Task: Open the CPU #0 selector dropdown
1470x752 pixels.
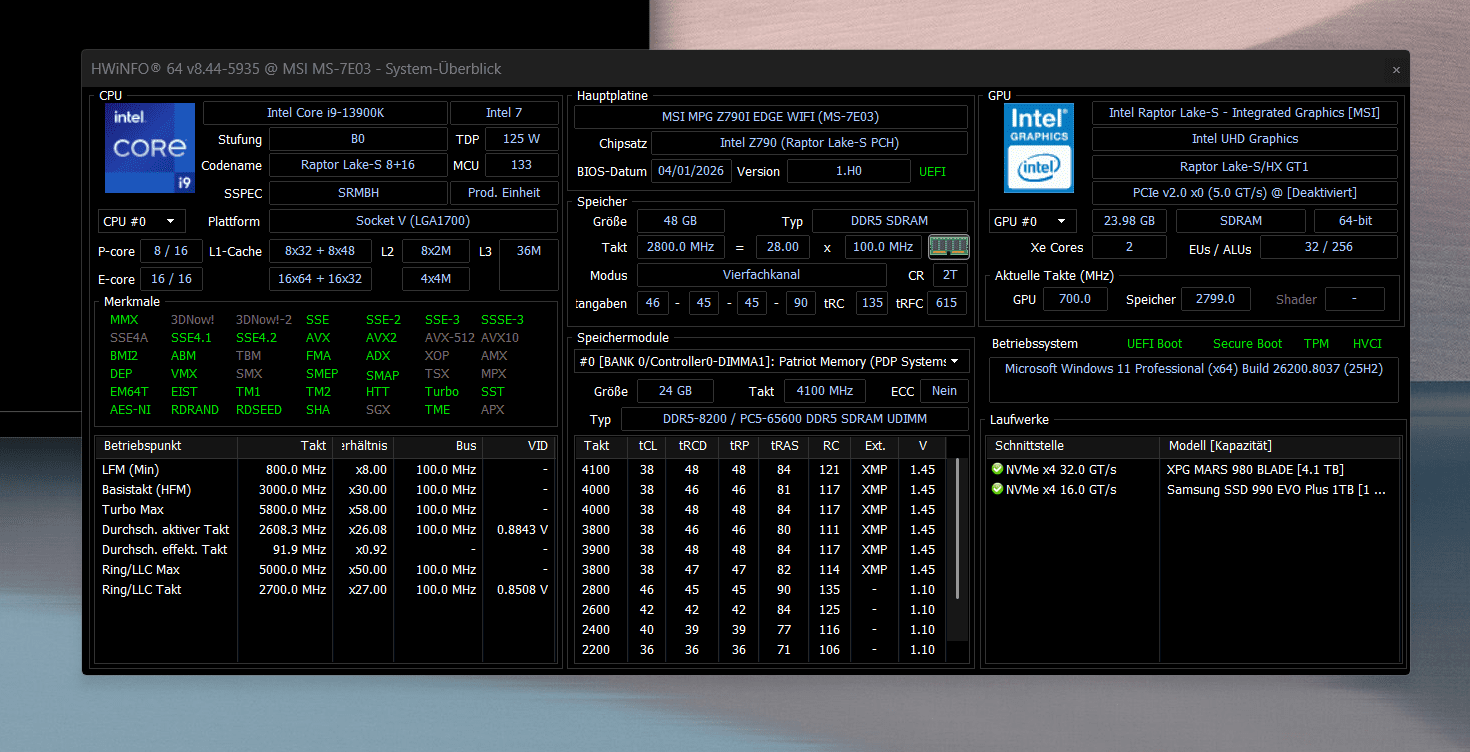Action: click(x=142, y=221)
